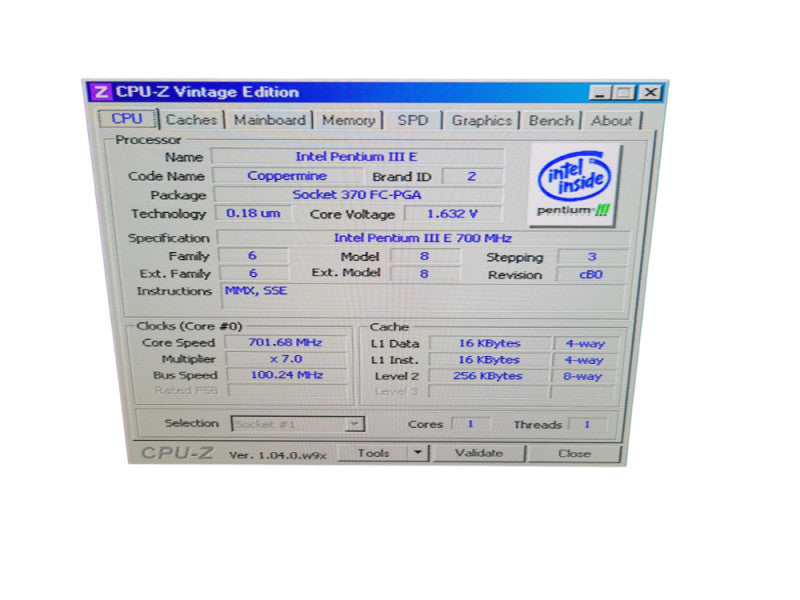Click the CPU-Z purple Z title bar icon
This screenshot has width=800, height=600.
pos(102,92)
